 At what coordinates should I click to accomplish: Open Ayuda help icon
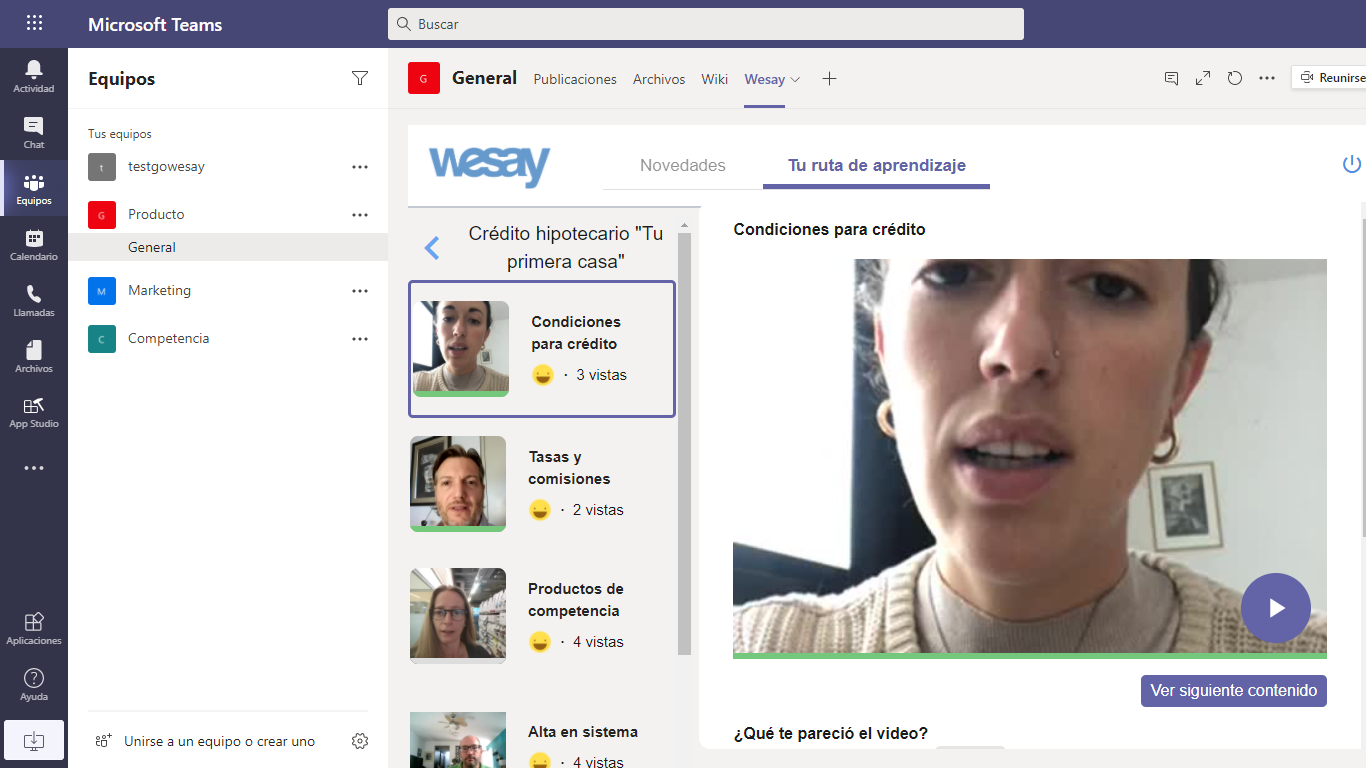click(x=34, y=685)
